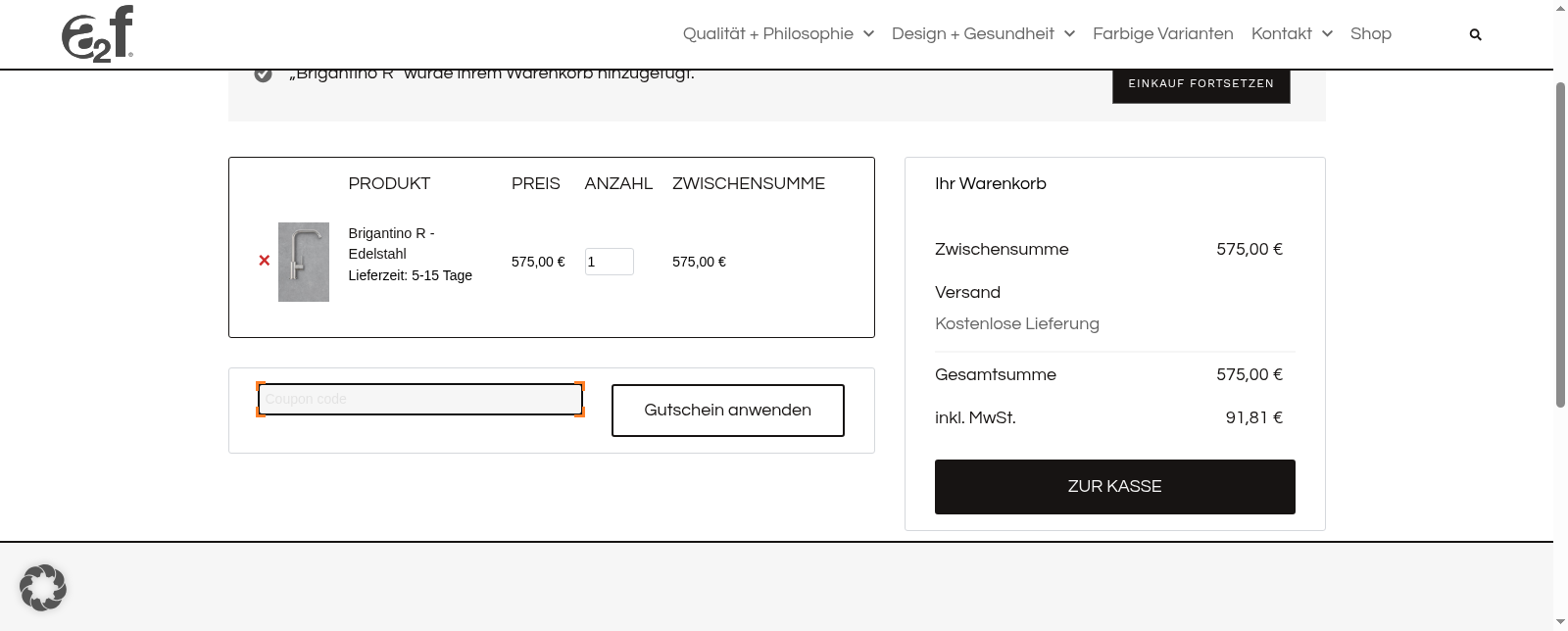Open Qualität + Philosophie menu item

(x=768, y=33)
